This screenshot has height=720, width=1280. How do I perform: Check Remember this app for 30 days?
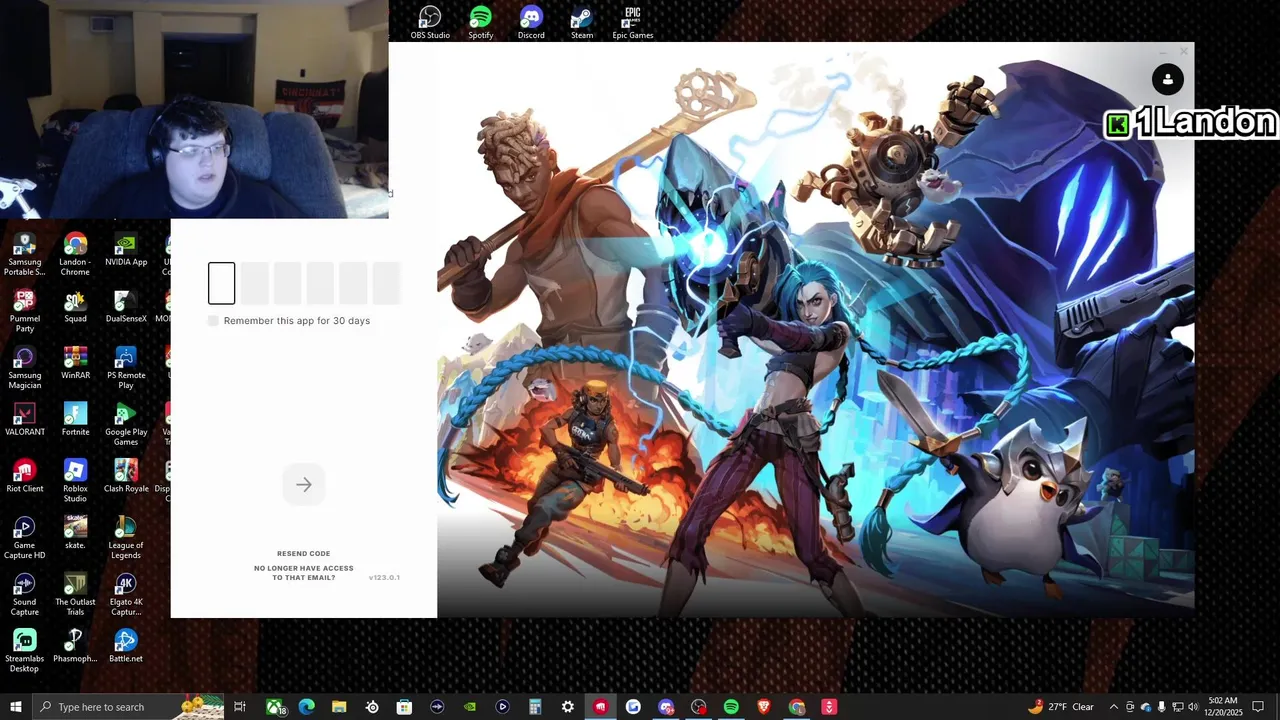click(x=213, y=321)
